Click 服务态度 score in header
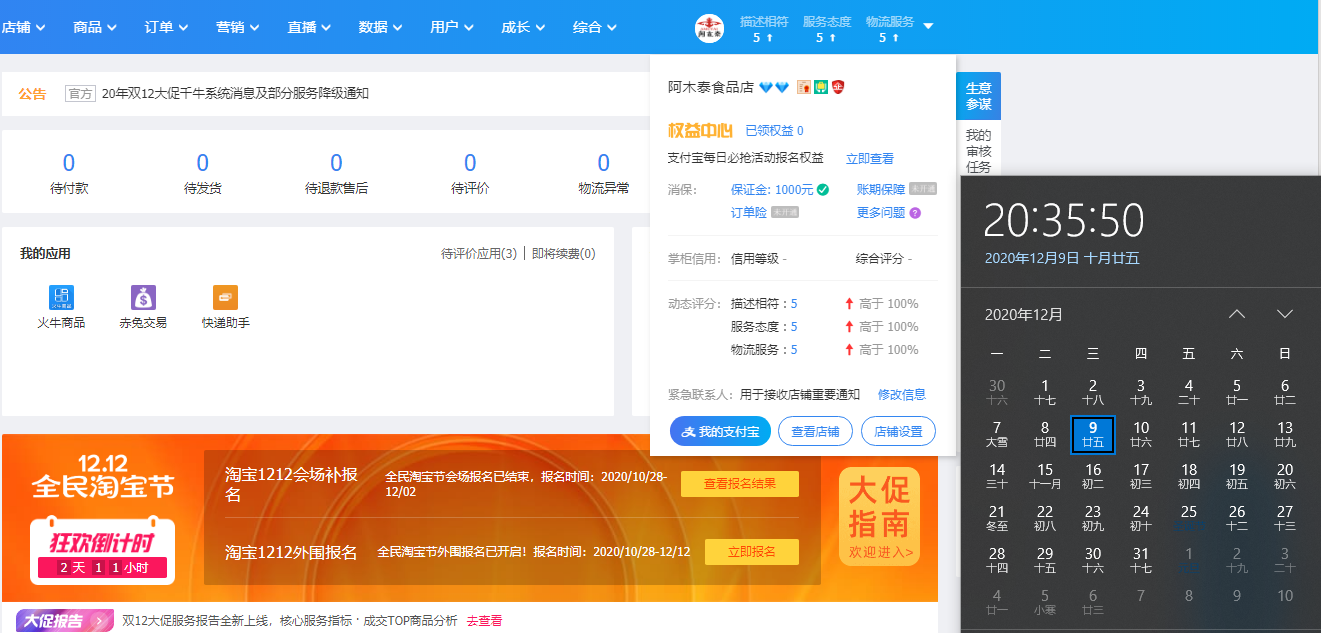1321x633 pixels. [x=827, y=29]
